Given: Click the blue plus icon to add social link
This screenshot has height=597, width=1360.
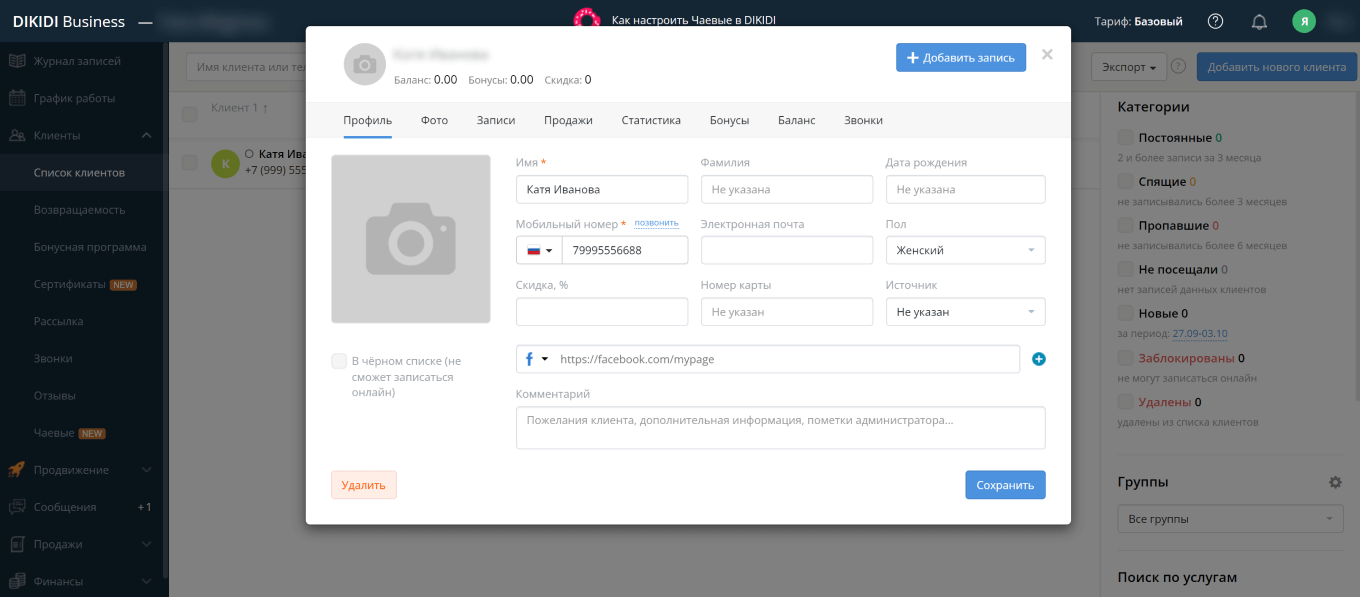Looking at the screenshot, I should pyautogui.click(x=1038, y=359).
